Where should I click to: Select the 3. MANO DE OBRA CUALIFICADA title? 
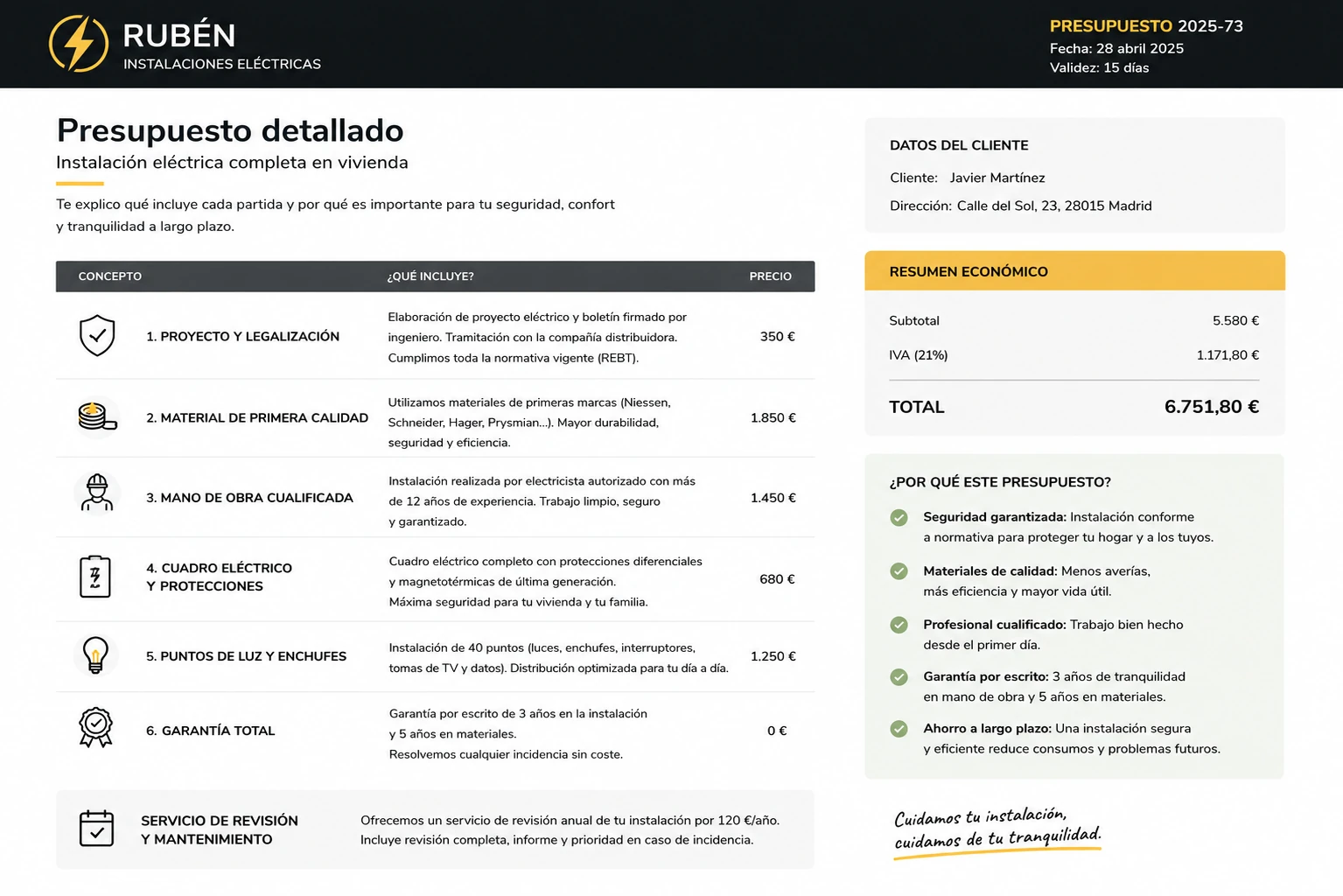click(249, 497)
